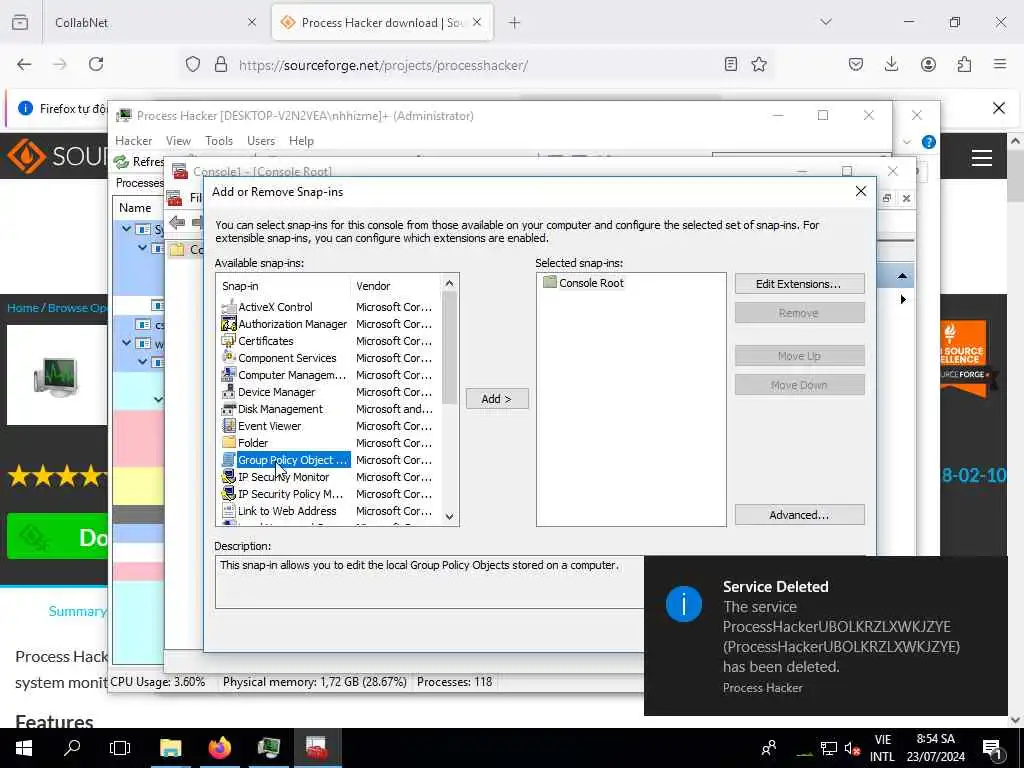List all tabs dropdown arrow

[x=826, y=22]
